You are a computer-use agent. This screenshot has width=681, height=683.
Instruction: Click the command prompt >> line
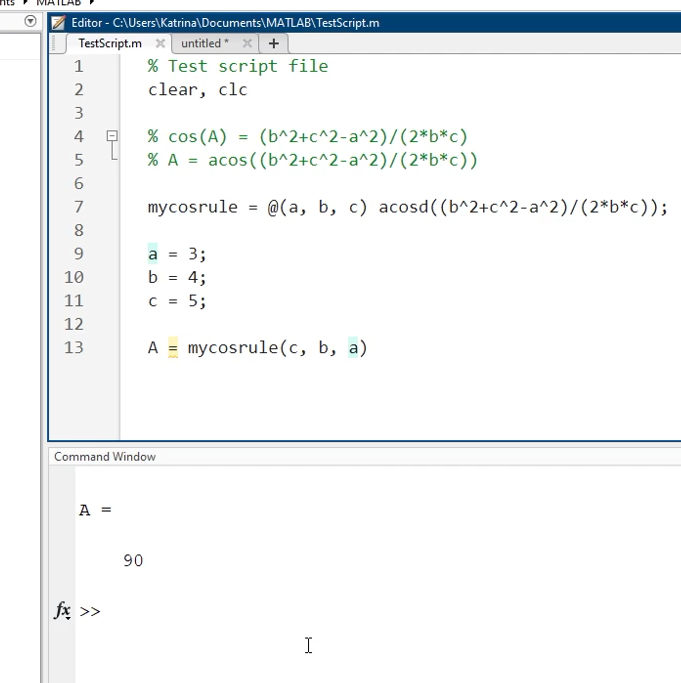pyautogui.click(x=90, y=612)
